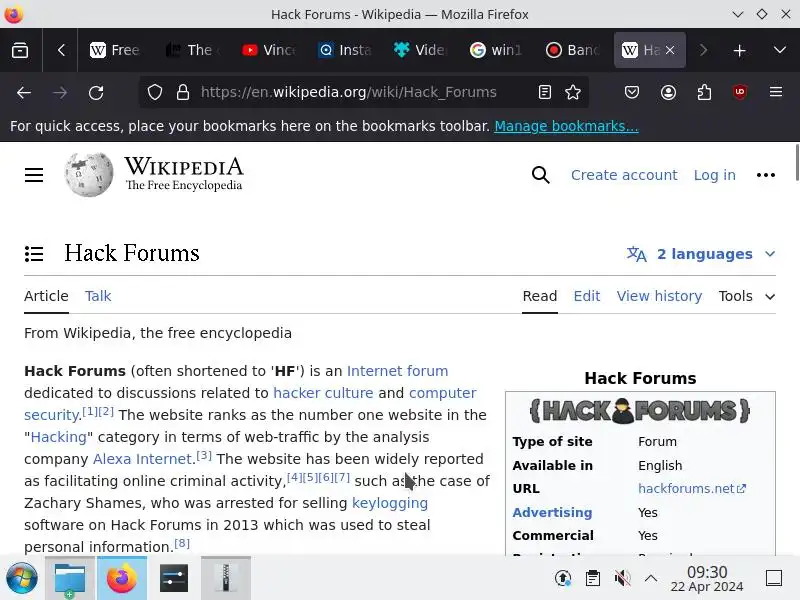This screenshot has height=600, width=800.
Task: Switch to the Google 'win1' tab
Action: click(496, 50)
